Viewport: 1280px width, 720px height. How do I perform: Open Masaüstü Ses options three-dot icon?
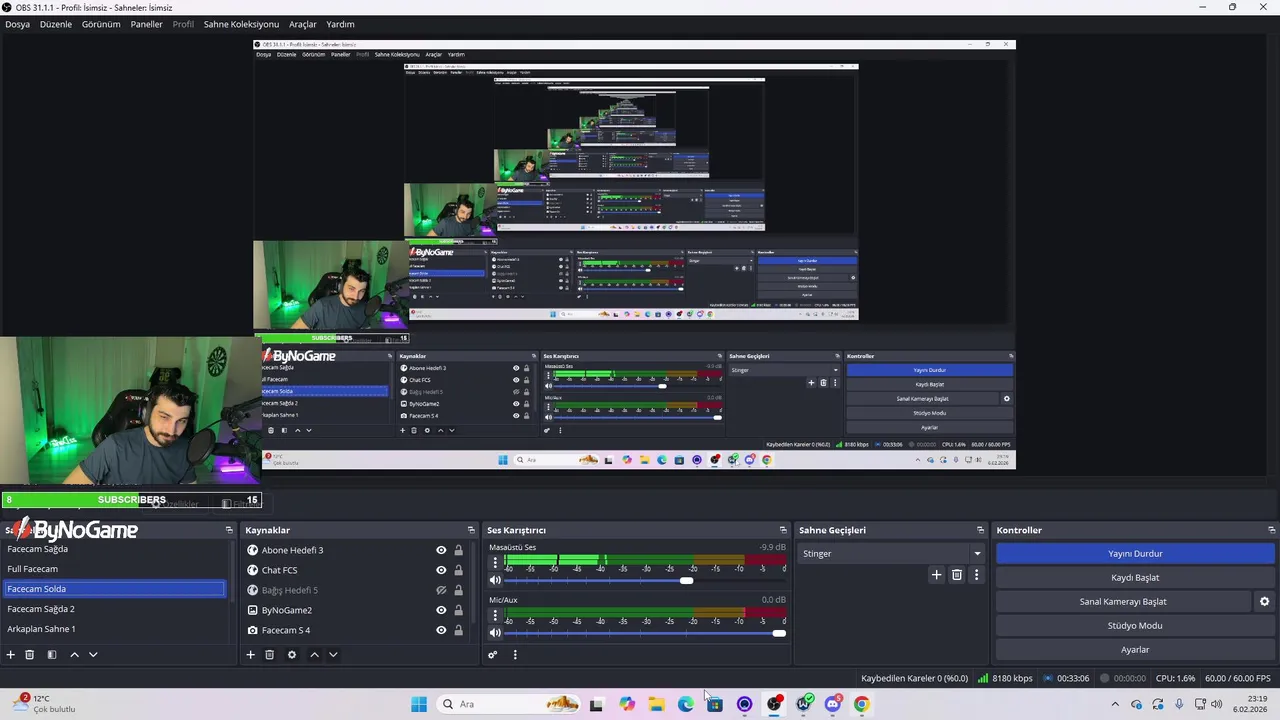494,562
